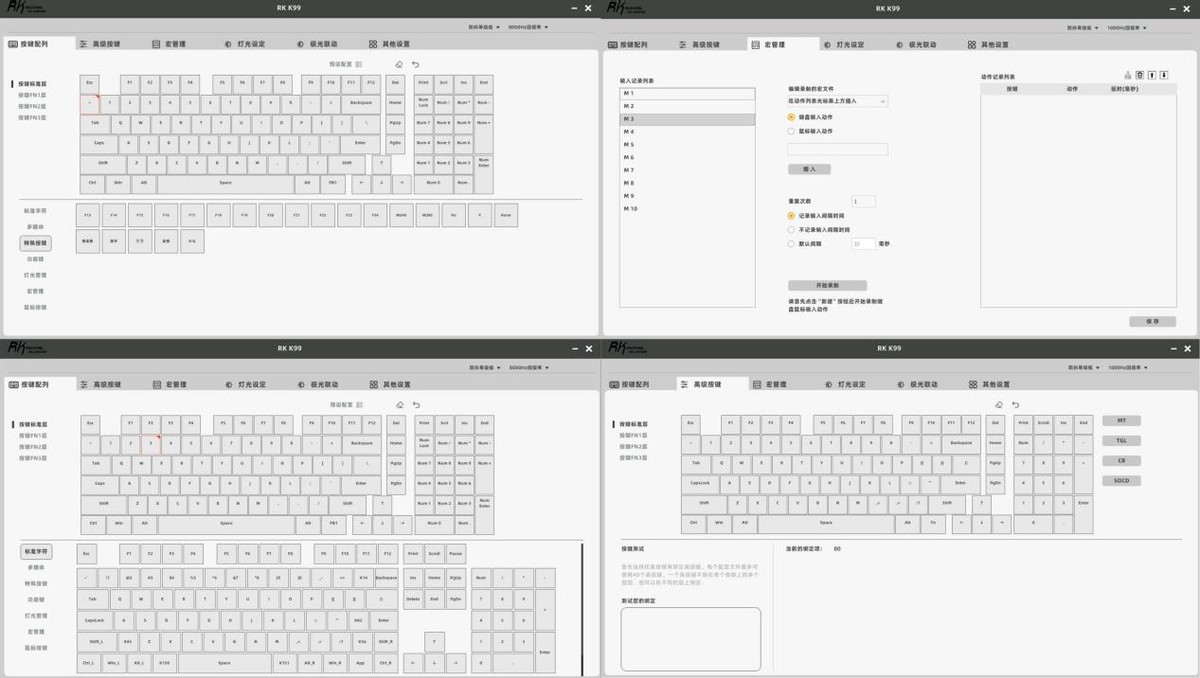1200x678 pixels.
Task: Click the eraser icon in advanced keys window
Action: 999,404
